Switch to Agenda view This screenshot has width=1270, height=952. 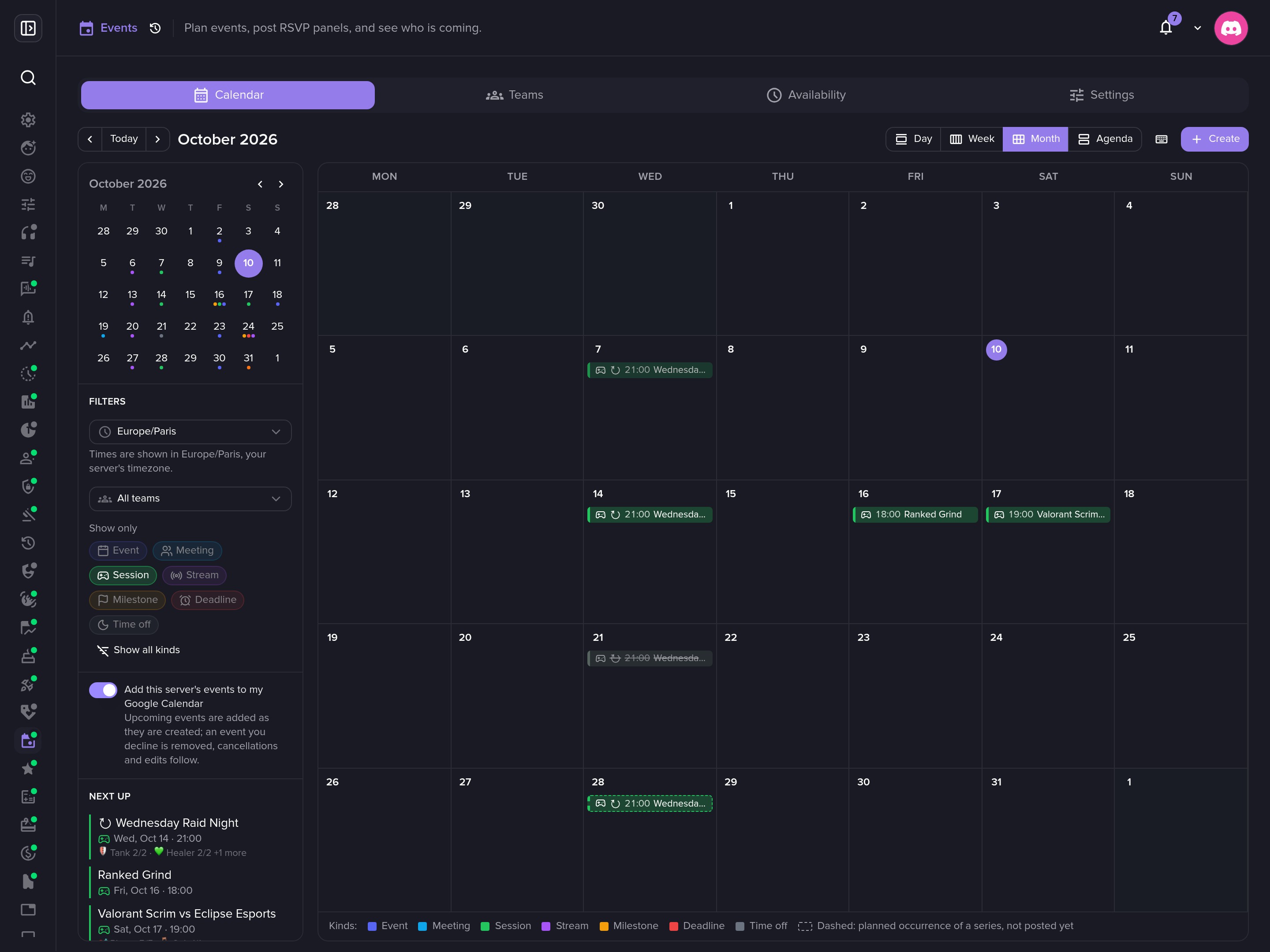coord(1105,139)
